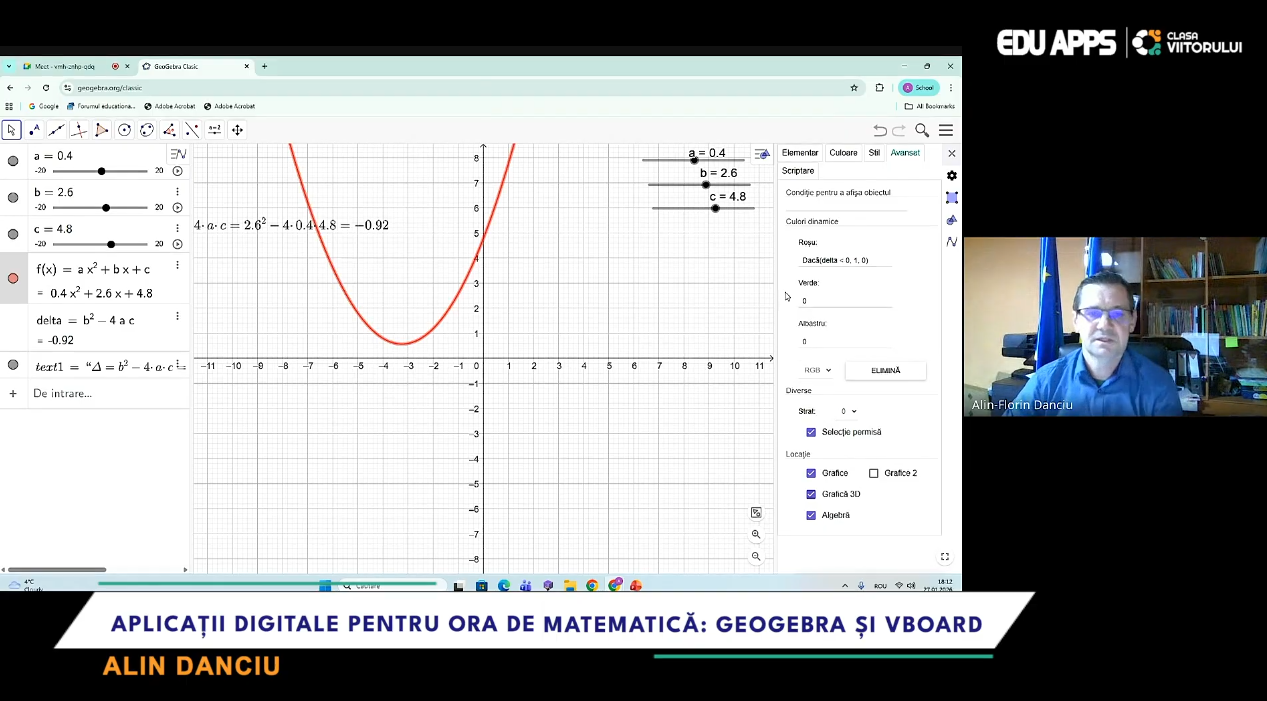This screenshot has width=1267, height=701.
Task: Open Graphics preferences blue square icon
Action: (x=952, y=198)
